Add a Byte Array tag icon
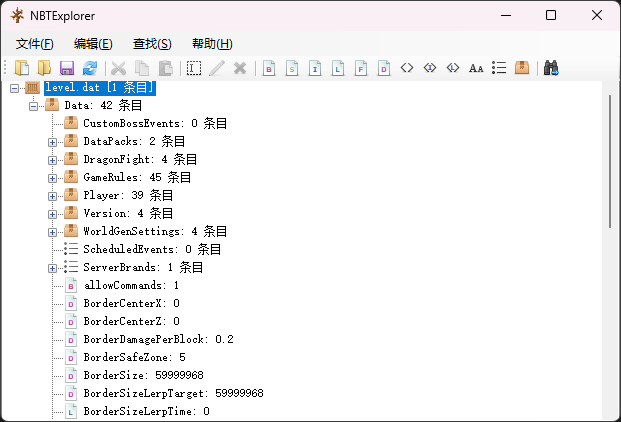This screenshot has width=621, height=422. coord(407,68)
